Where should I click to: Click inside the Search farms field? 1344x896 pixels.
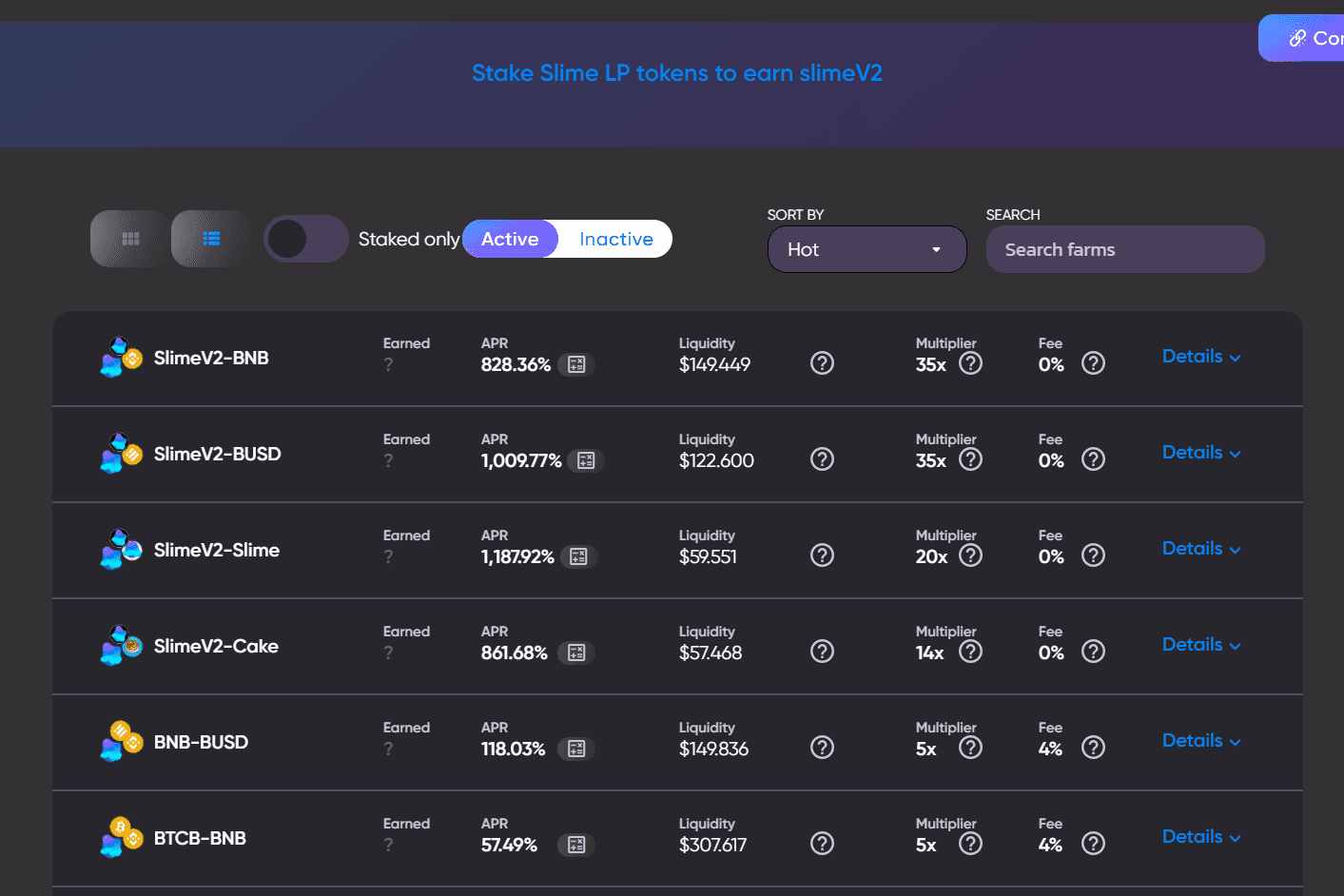pos(1124,248)
